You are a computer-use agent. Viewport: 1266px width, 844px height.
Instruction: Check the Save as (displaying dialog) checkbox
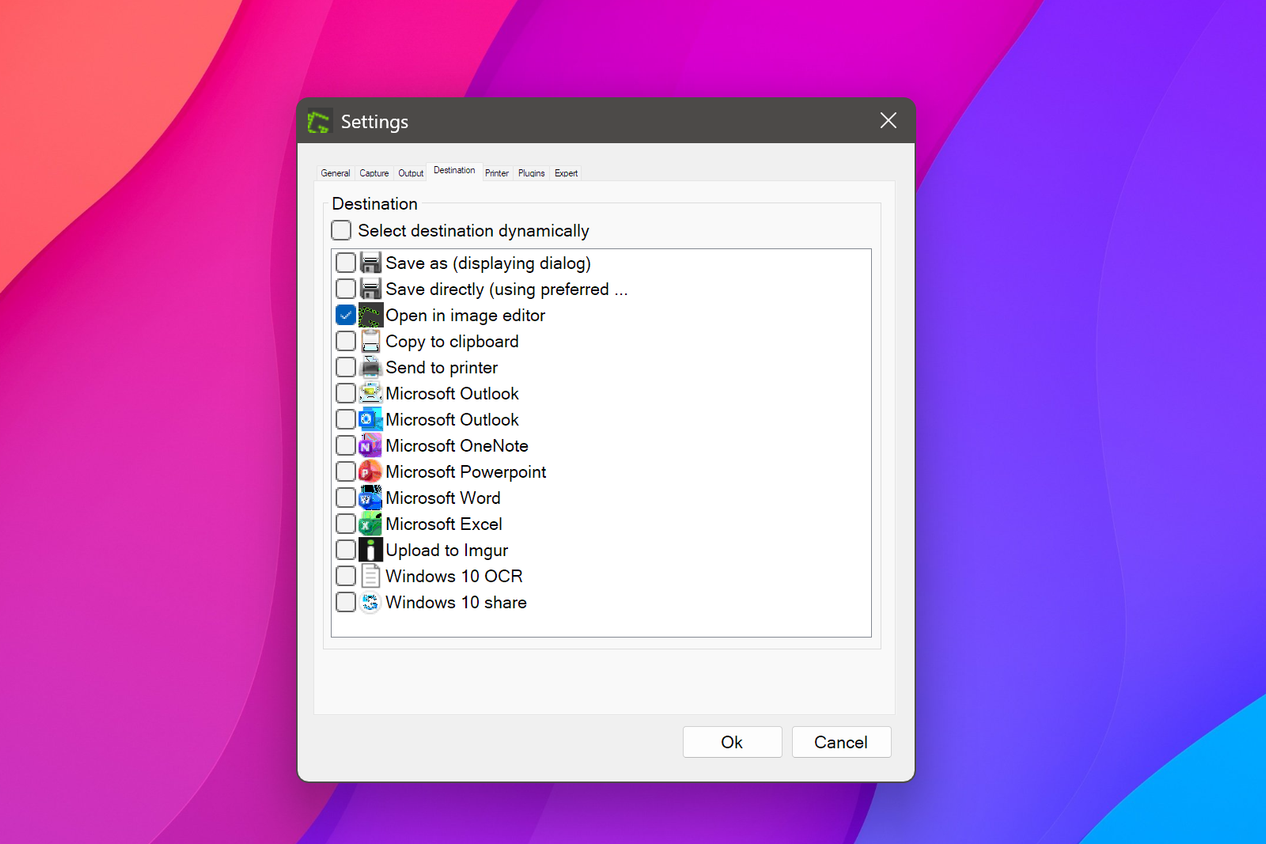pos(346,263)
